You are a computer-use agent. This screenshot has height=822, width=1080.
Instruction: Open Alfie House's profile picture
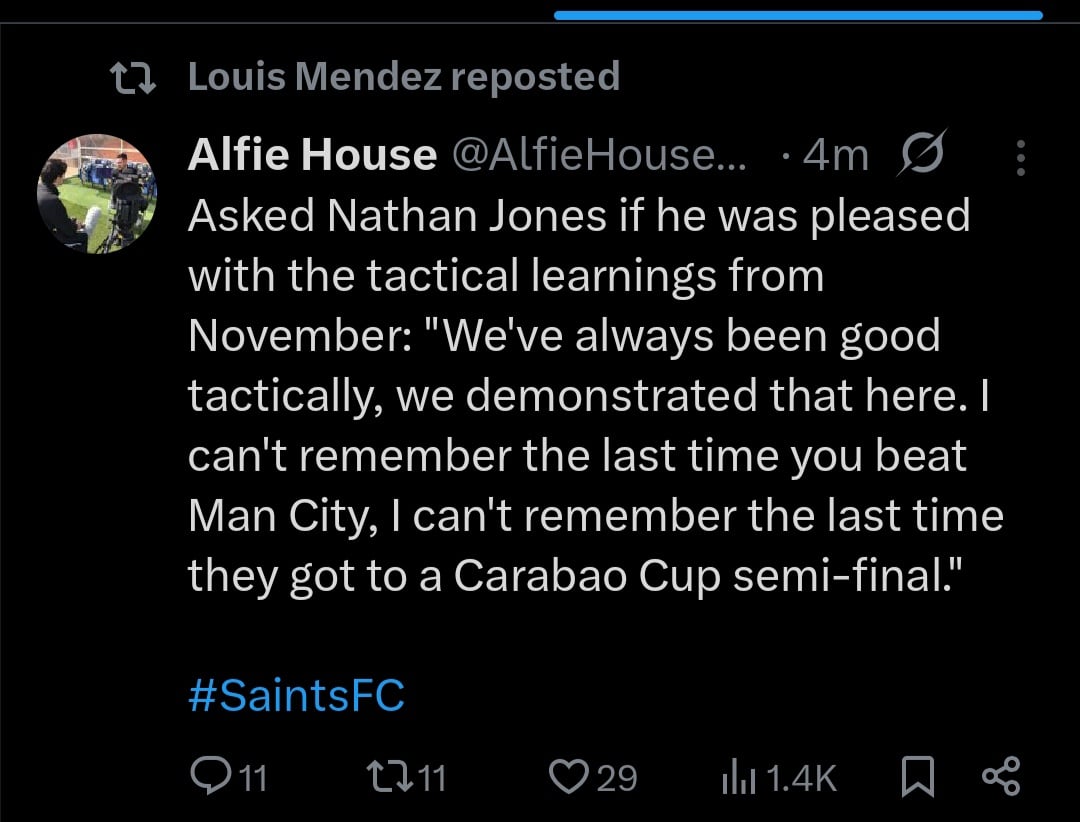point(97,193)
